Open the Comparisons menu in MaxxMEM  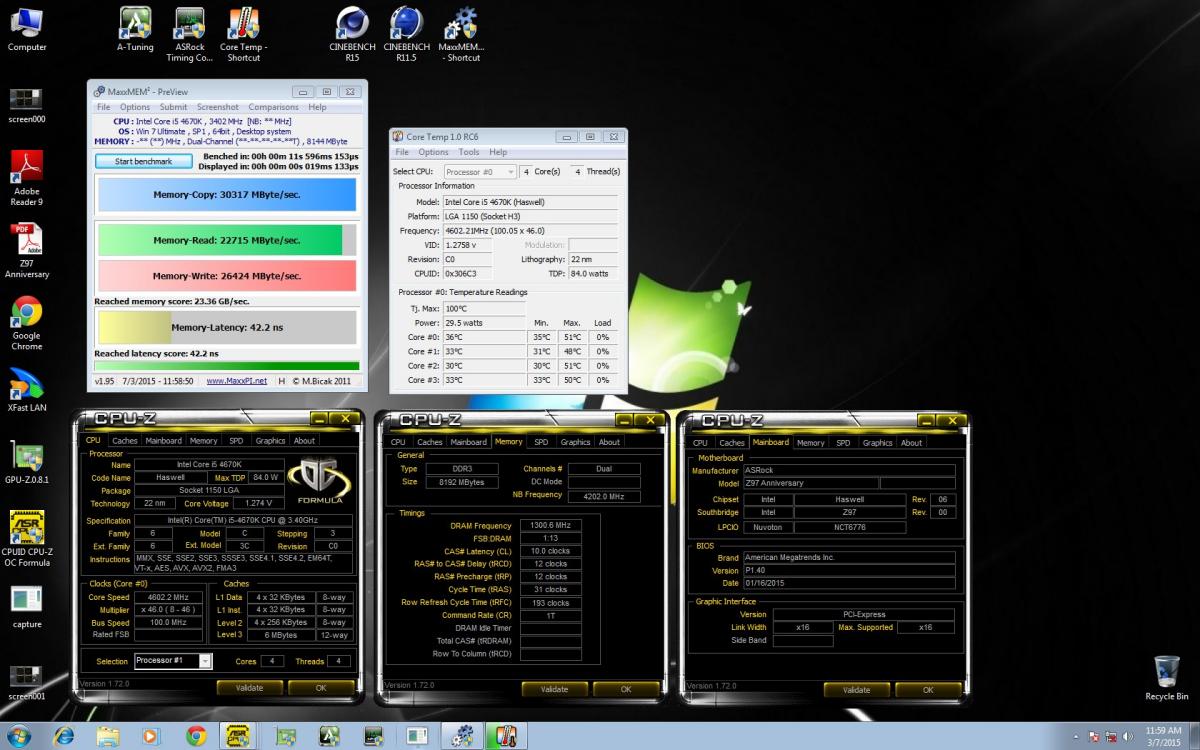[x=273, y=107]
